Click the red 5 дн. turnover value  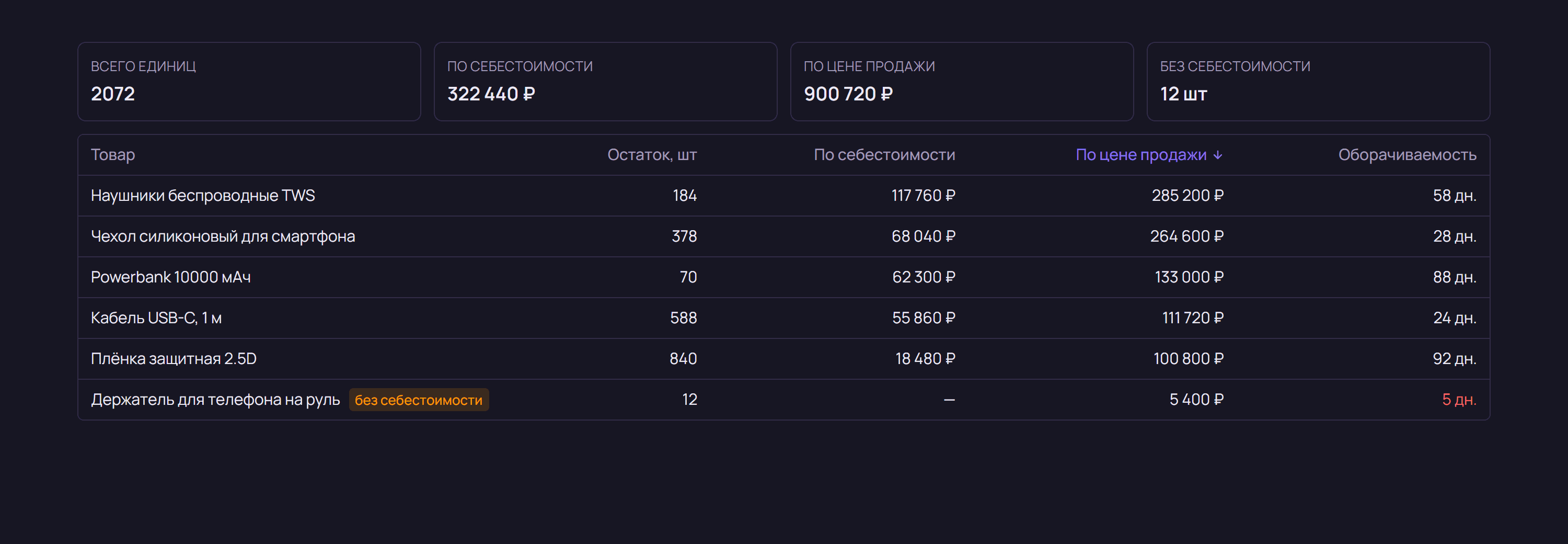click(x=1459, y=400)
